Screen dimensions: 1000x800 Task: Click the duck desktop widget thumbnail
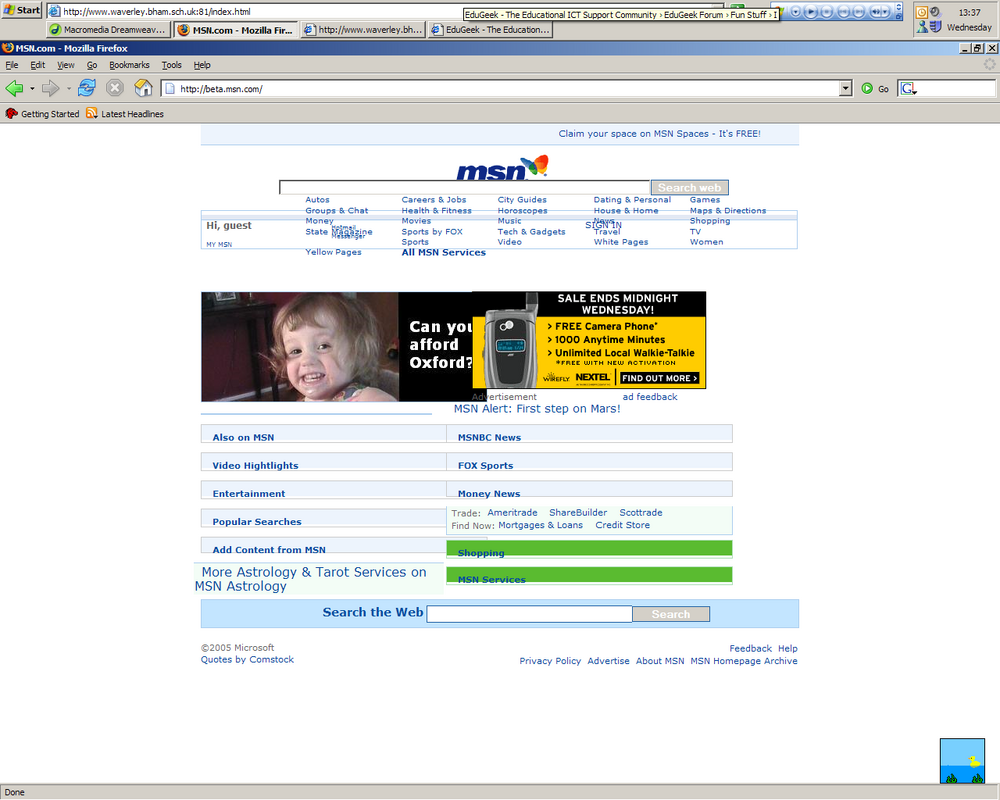pos(962,760)
